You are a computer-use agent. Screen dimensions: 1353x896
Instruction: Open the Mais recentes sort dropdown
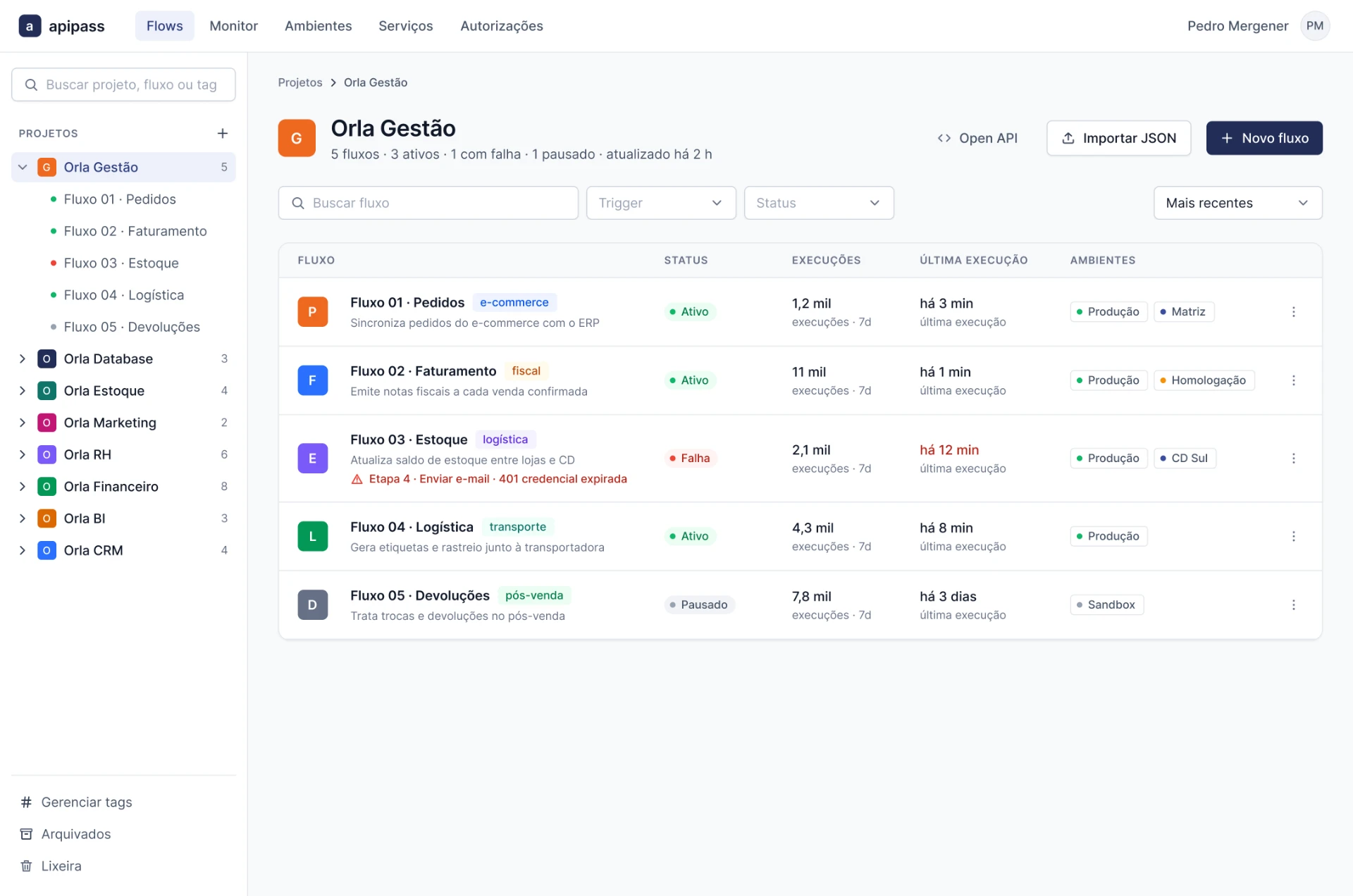pyautogui.click(x=1237, y=203)
